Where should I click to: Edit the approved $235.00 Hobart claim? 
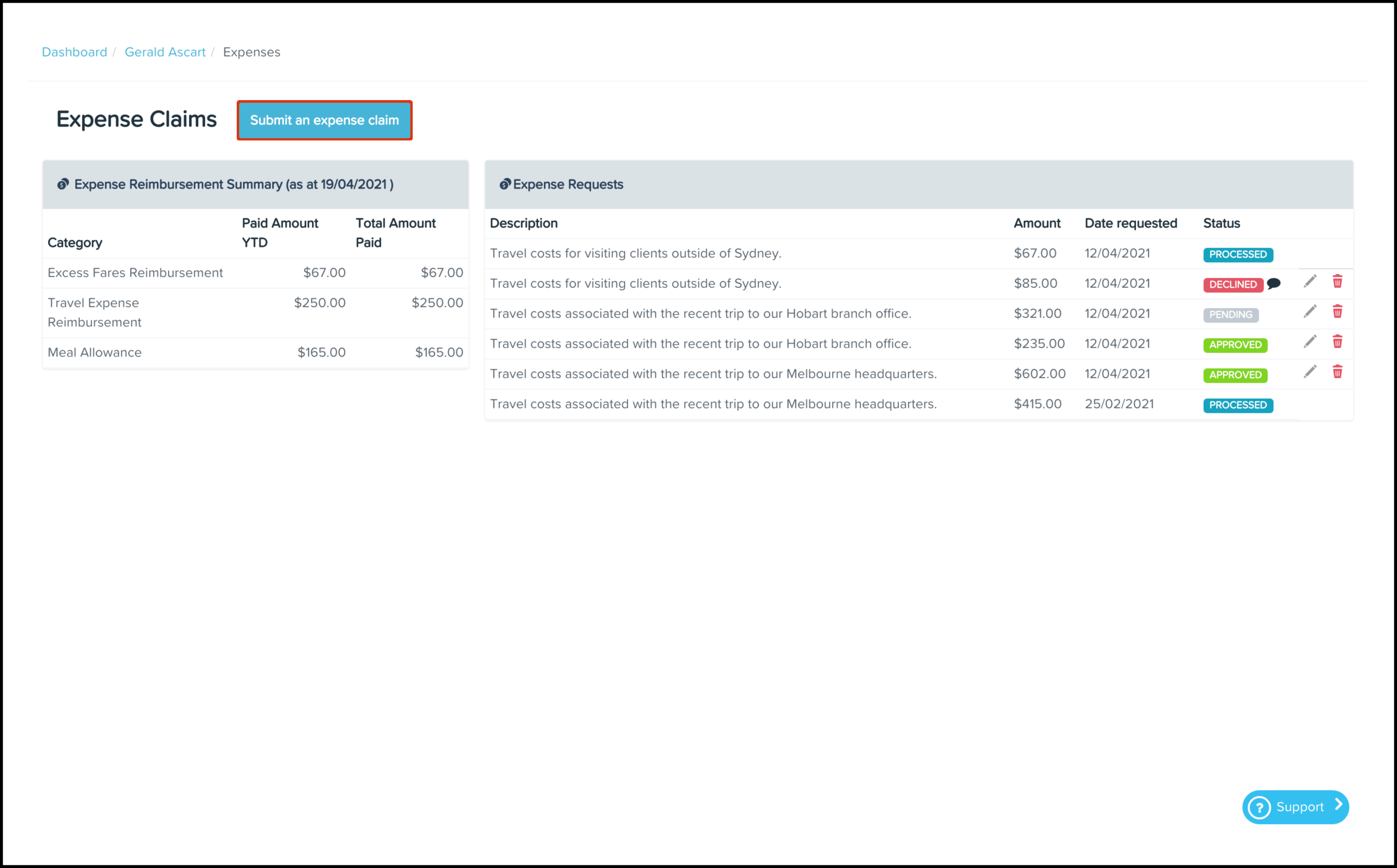point(1310,342)
